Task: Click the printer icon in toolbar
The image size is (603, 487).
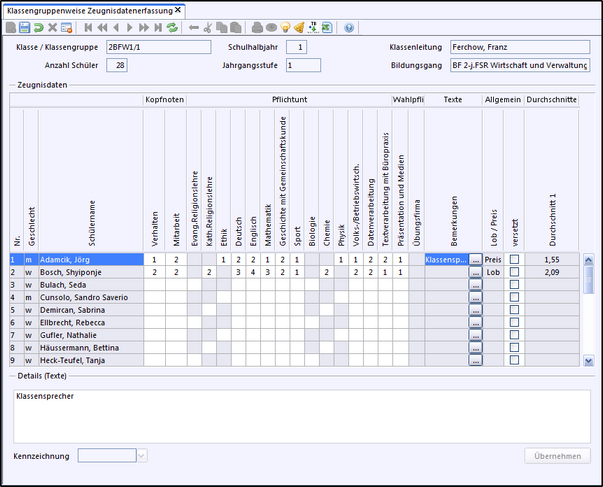Action: tap(256, 28)
